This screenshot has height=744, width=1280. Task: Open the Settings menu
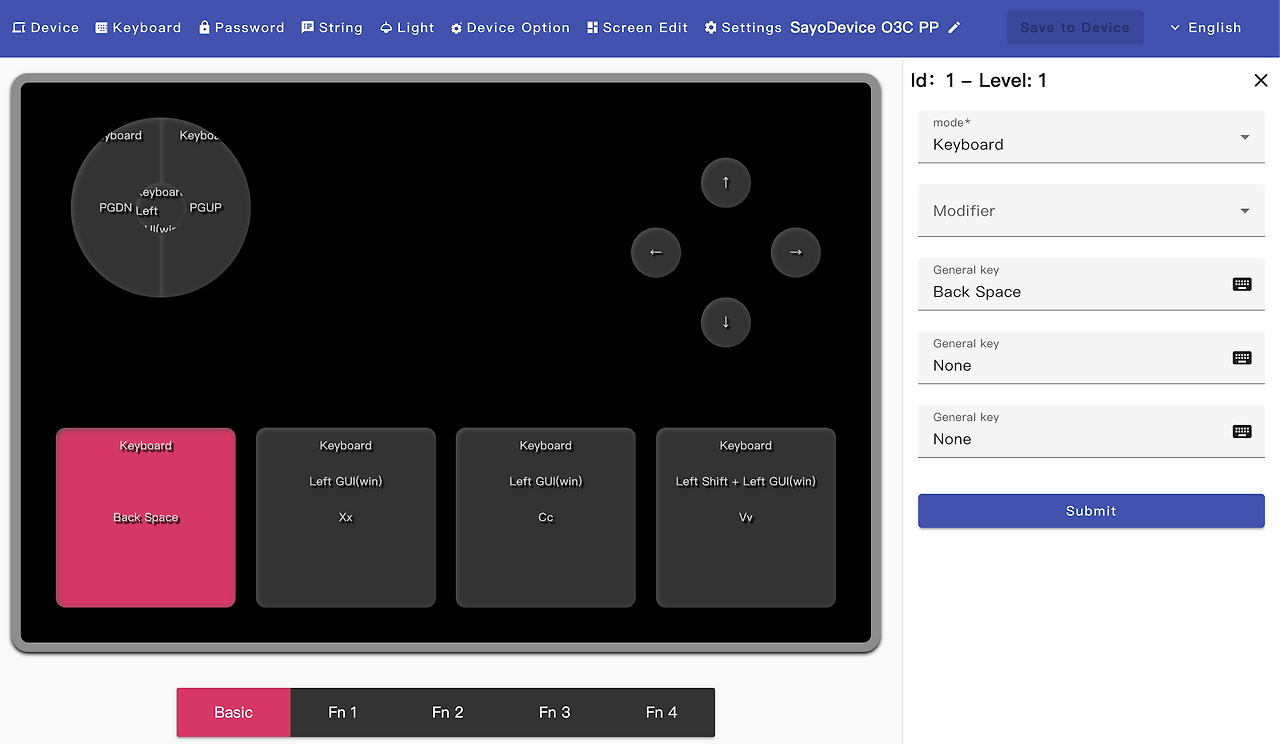coord(743,28)
